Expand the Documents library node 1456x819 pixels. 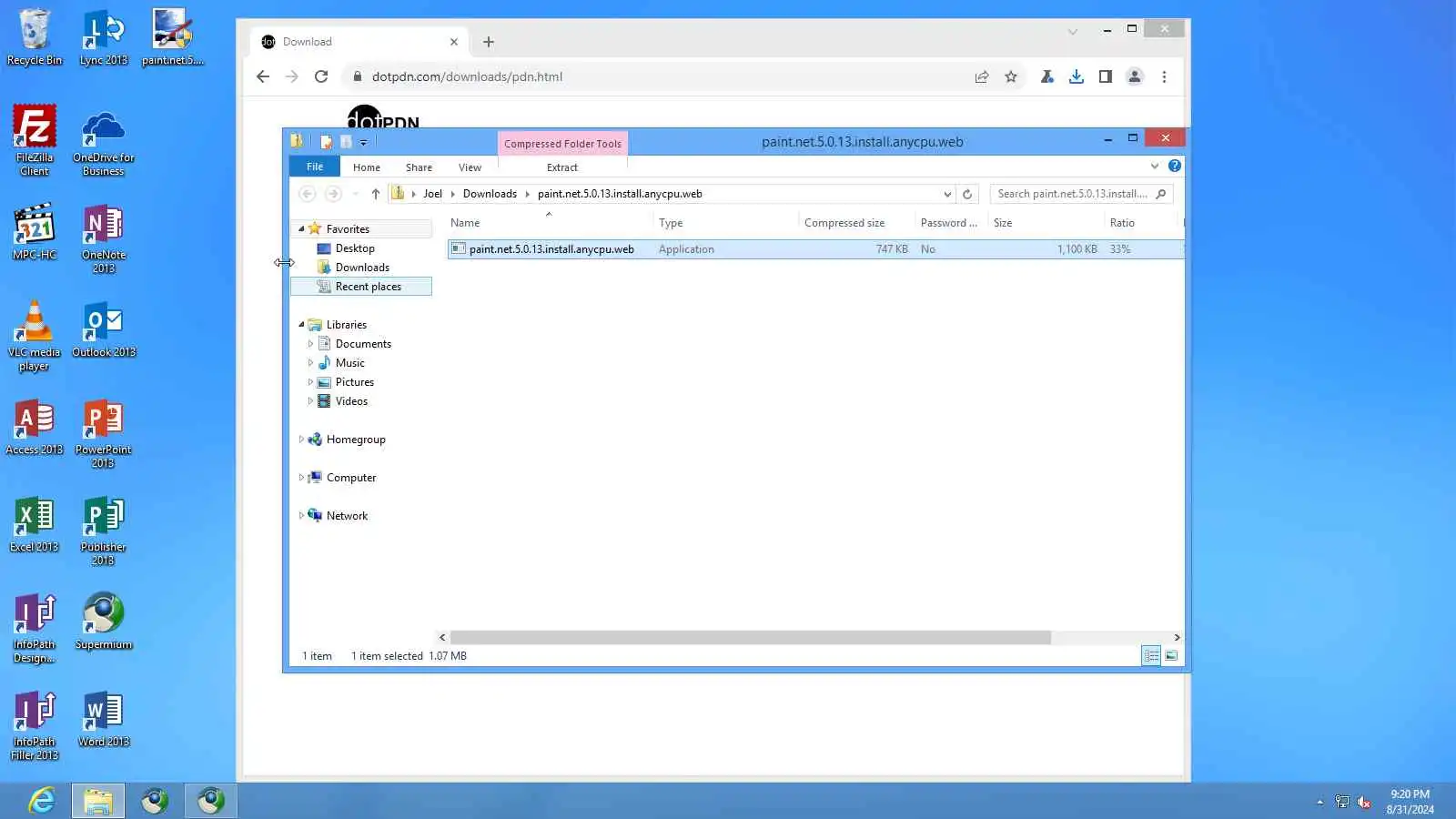coord(310,344)
